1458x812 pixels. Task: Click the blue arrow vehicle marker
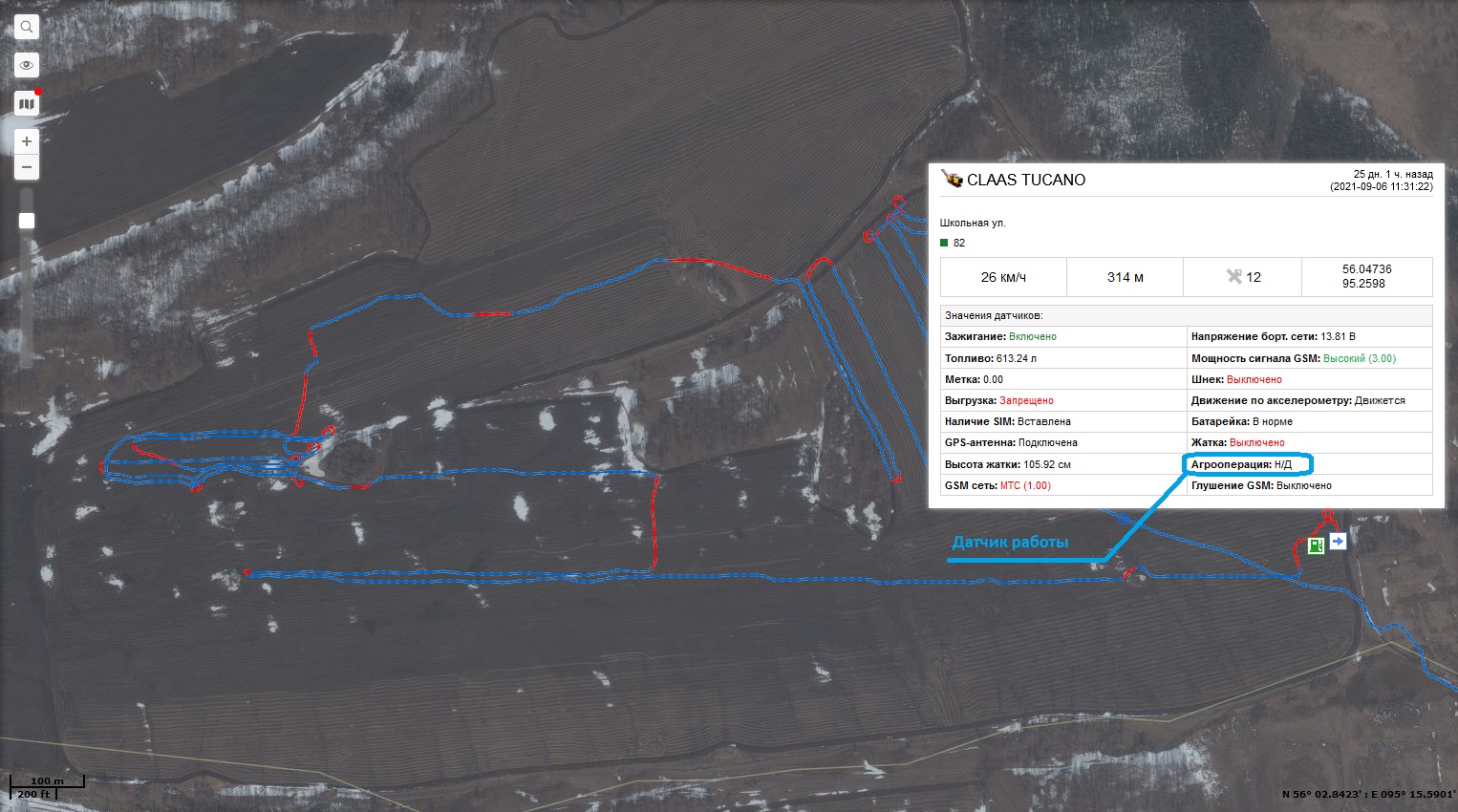coord(1338,541)
